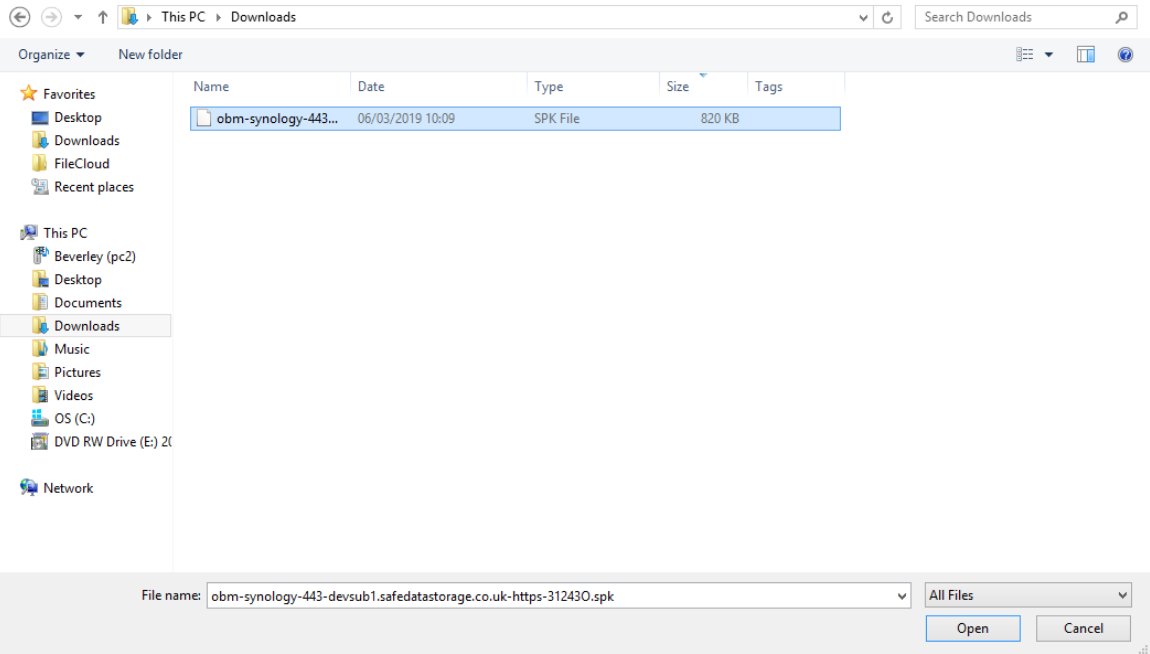Image resolution: width=1150 pixels, height=654 pixels.
Task: Sort files by Date column header
Action: pyautogui.click(x=371, y=87)
